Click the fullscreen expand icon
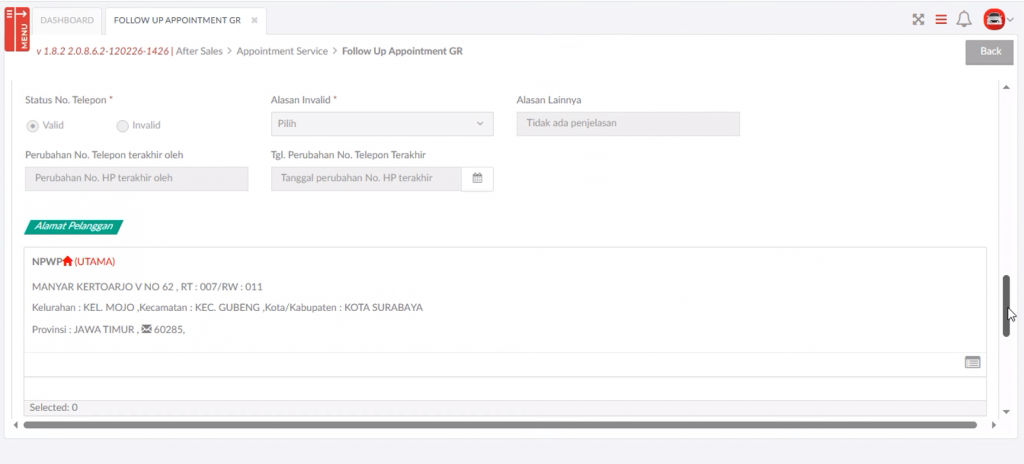 [x=918, y=19]
